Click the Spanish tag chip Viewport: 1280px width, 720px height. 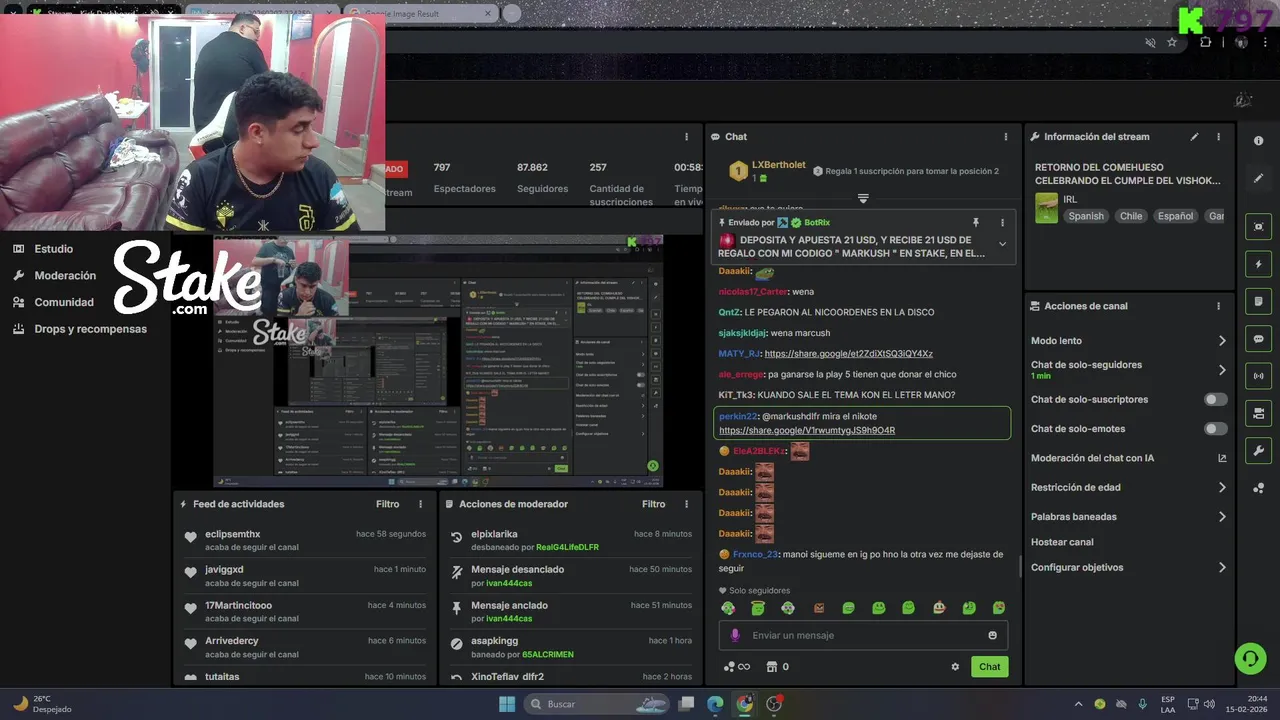[x=1085, y=216]
